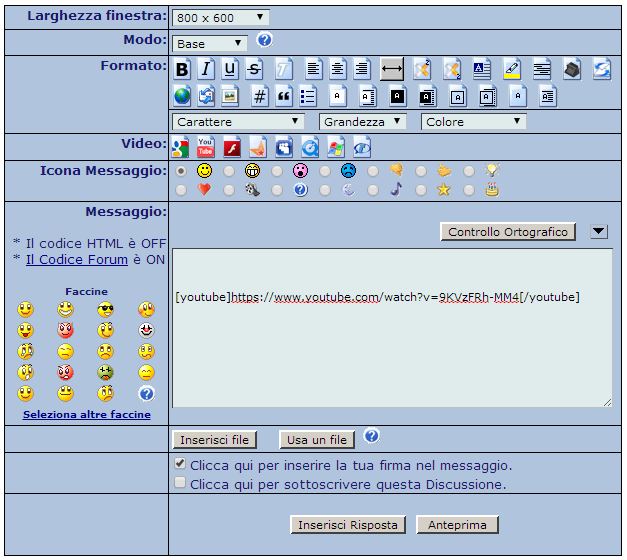Insert the question mark faccina
Screen dimensions: 627x560
pos(146,394)
